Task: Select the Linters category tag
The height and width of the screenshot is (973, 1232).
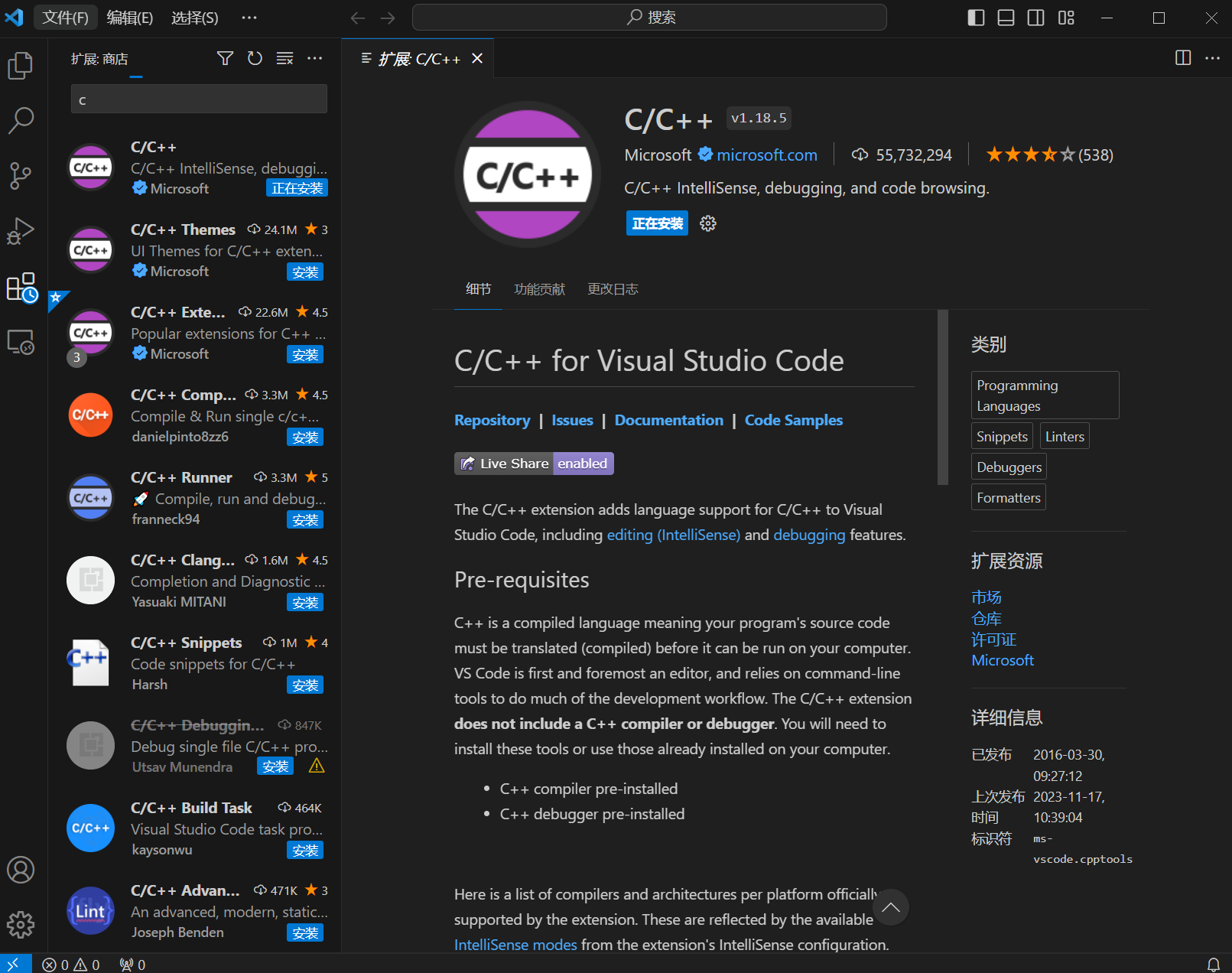Action: 1065,436
